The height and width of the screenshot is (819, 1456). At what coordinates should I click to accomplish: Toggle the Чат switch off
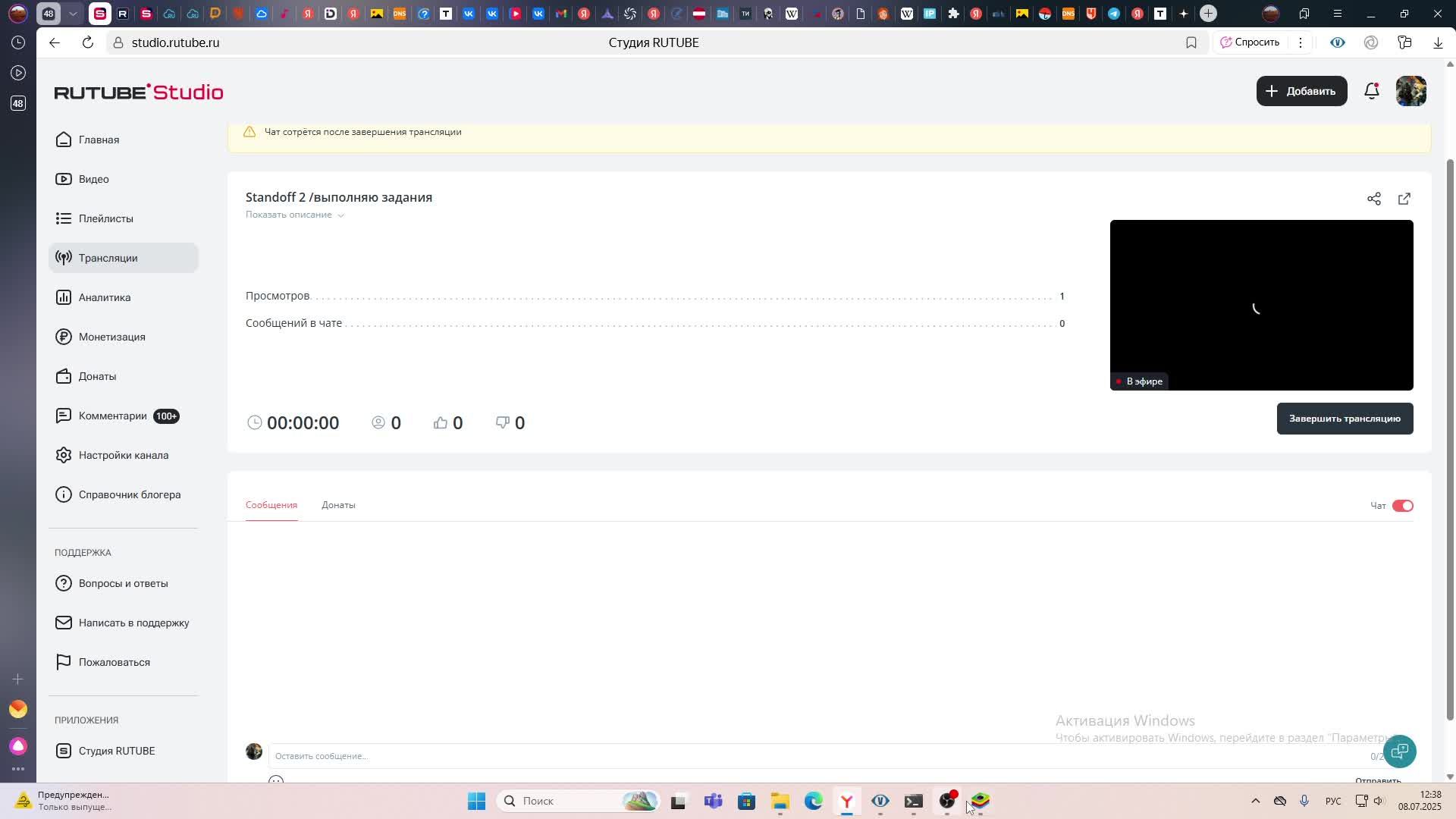(x=1402, y=506)
